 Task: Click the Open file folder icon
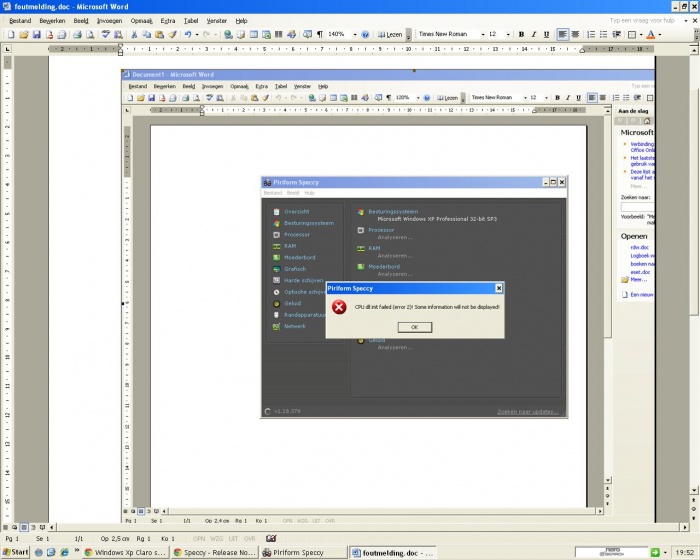pos(24,34)
